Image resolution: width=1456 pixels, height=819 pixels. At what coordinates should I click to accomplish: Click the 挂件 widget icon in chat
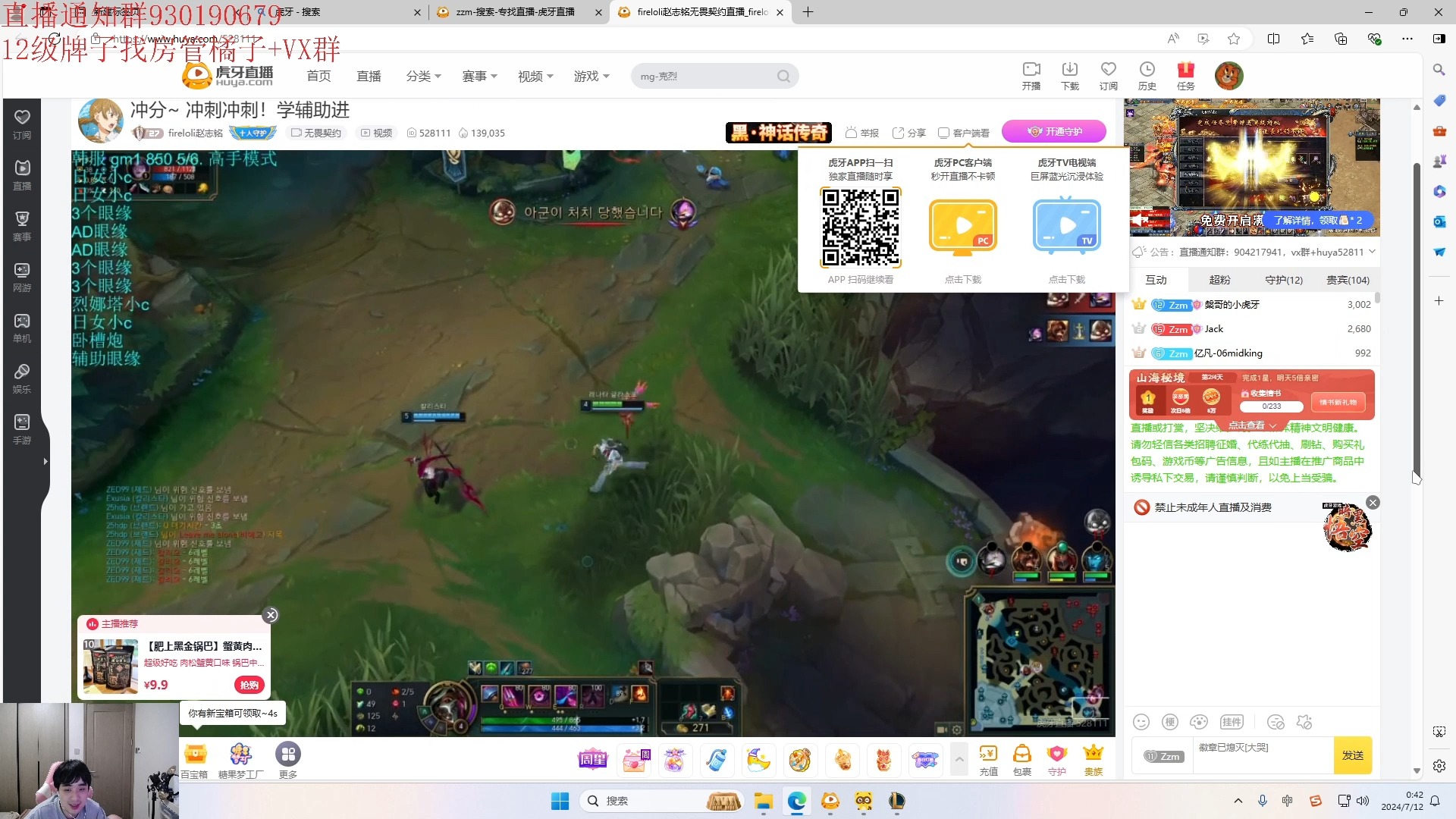coord(1232,722)
